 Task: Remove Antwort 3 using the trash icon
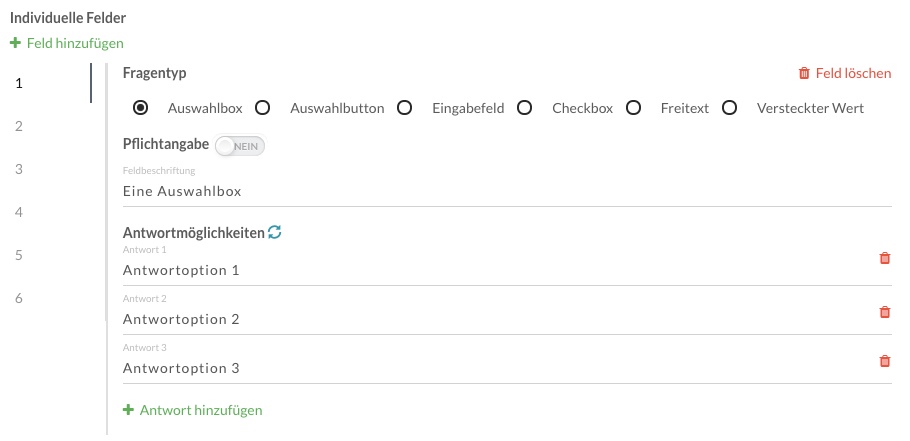[x=884, y=361]
